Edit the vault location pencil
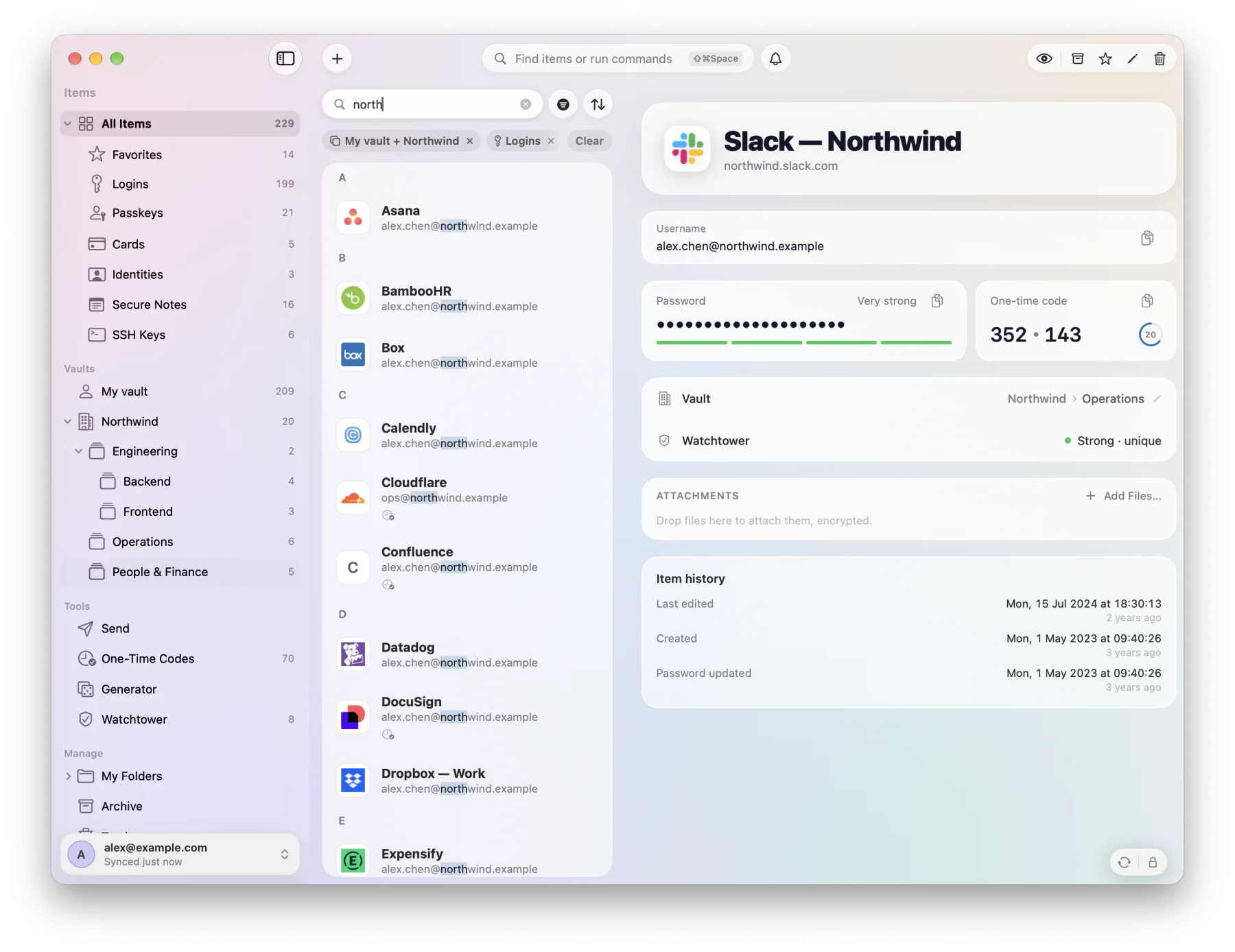This screenshot has height=952, width=1235. pyautogui.click(x=1157, y=398)
